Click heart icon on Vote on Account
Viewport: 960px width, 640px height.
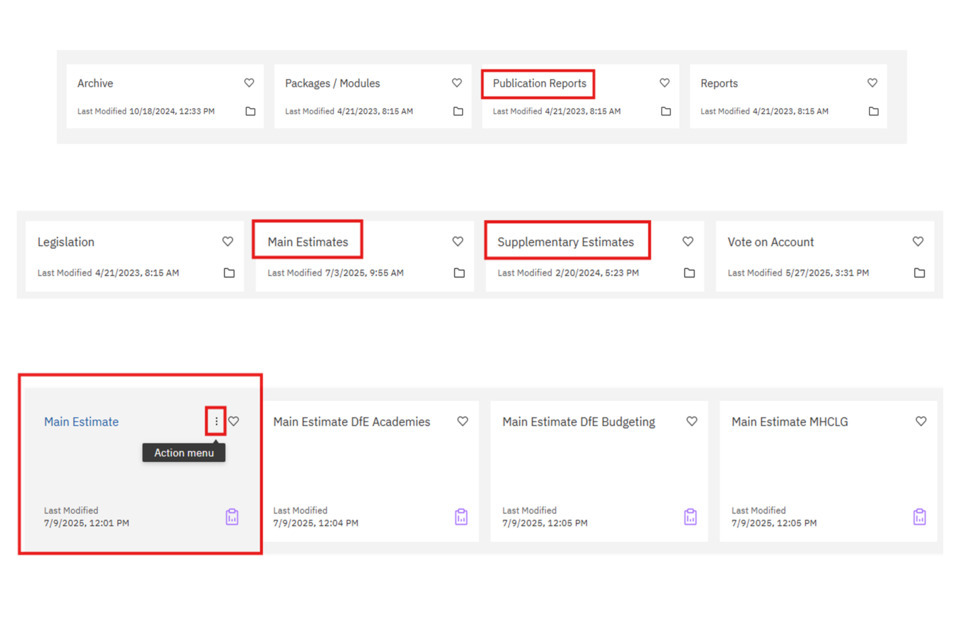(x=918, y=242)
